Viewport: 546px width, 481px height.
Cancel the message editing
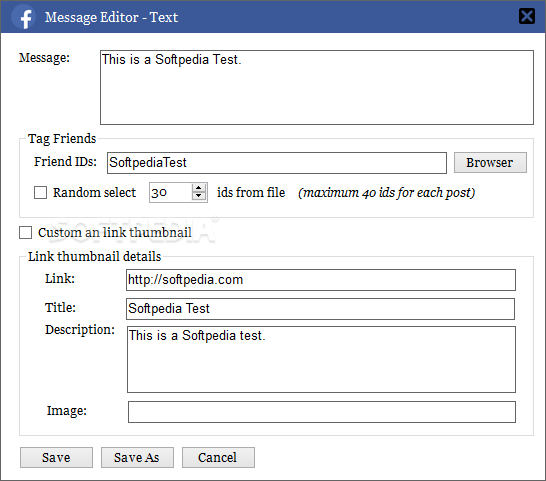coord(218,457)
